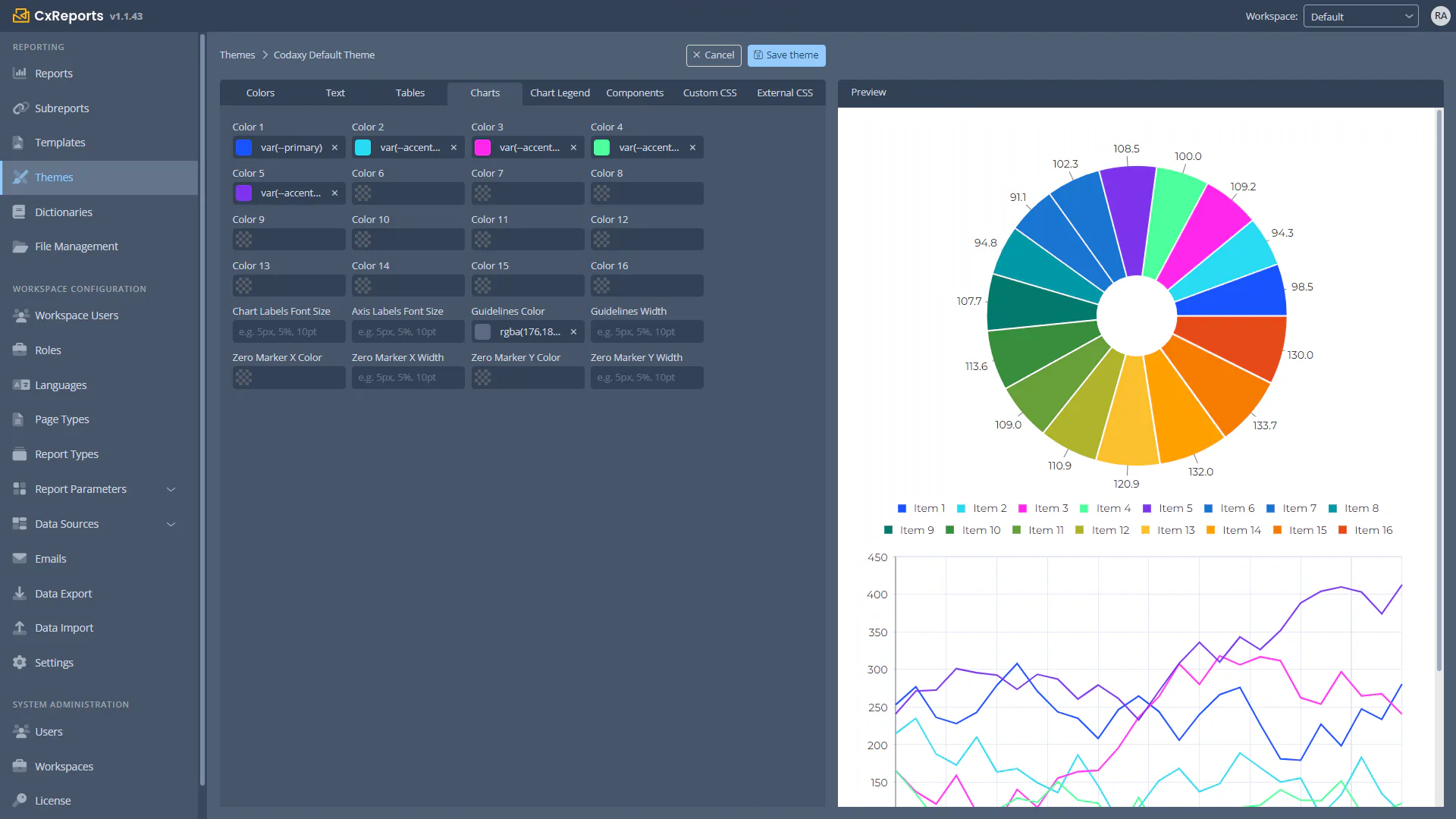Open the Color 3 magenta swatch
1456x819 pixels.
click(482, 148)
